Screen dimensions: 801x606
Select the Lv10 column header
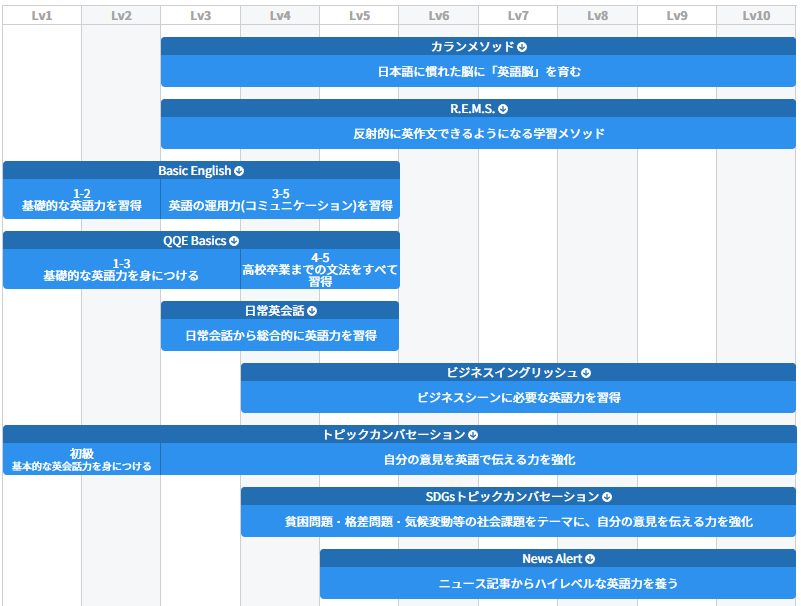coord(756,14)
